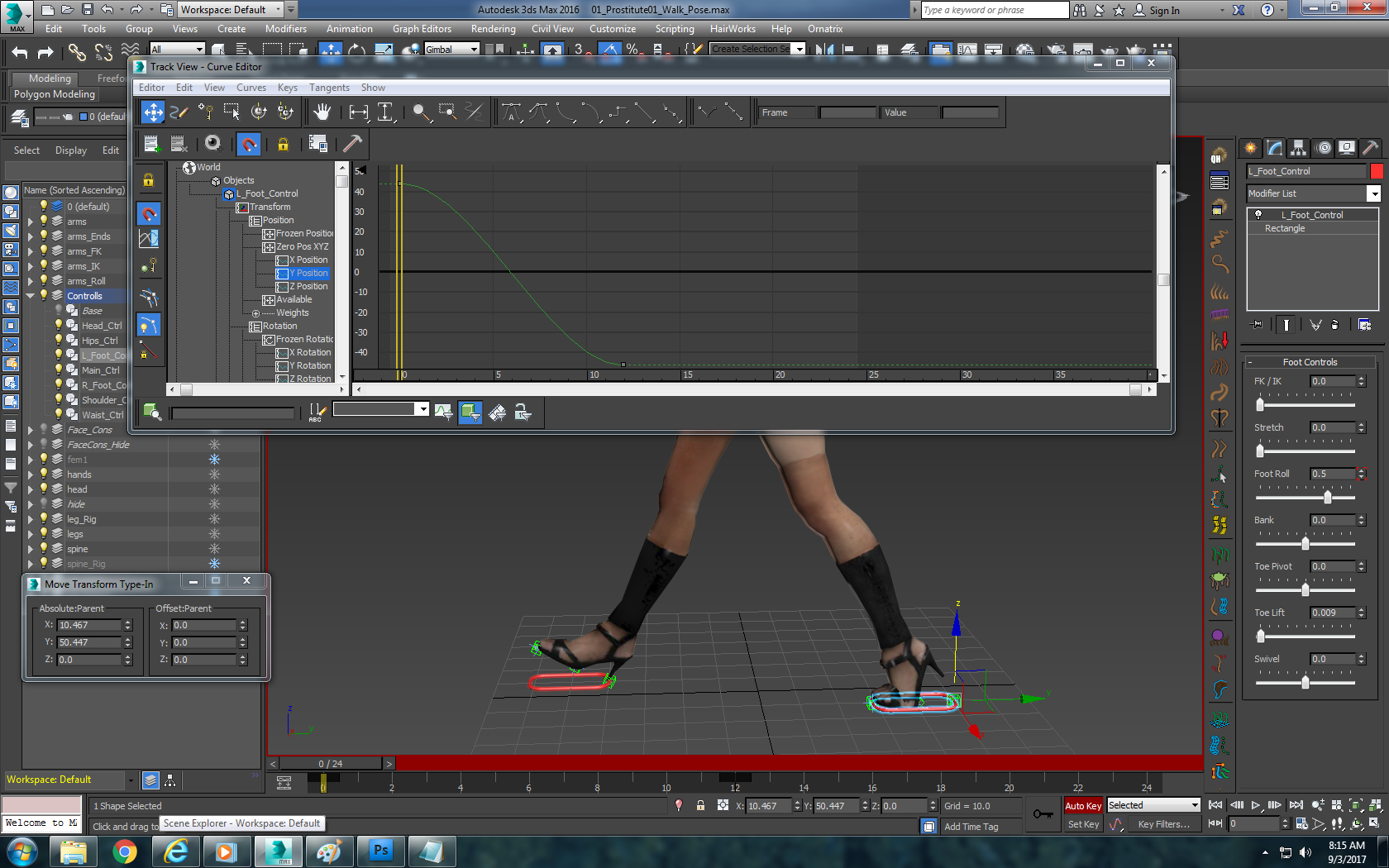Viewport: 1389px width, 868px height.
Task: Expand the arms_FK layer
Action: [x=31, y=251]
